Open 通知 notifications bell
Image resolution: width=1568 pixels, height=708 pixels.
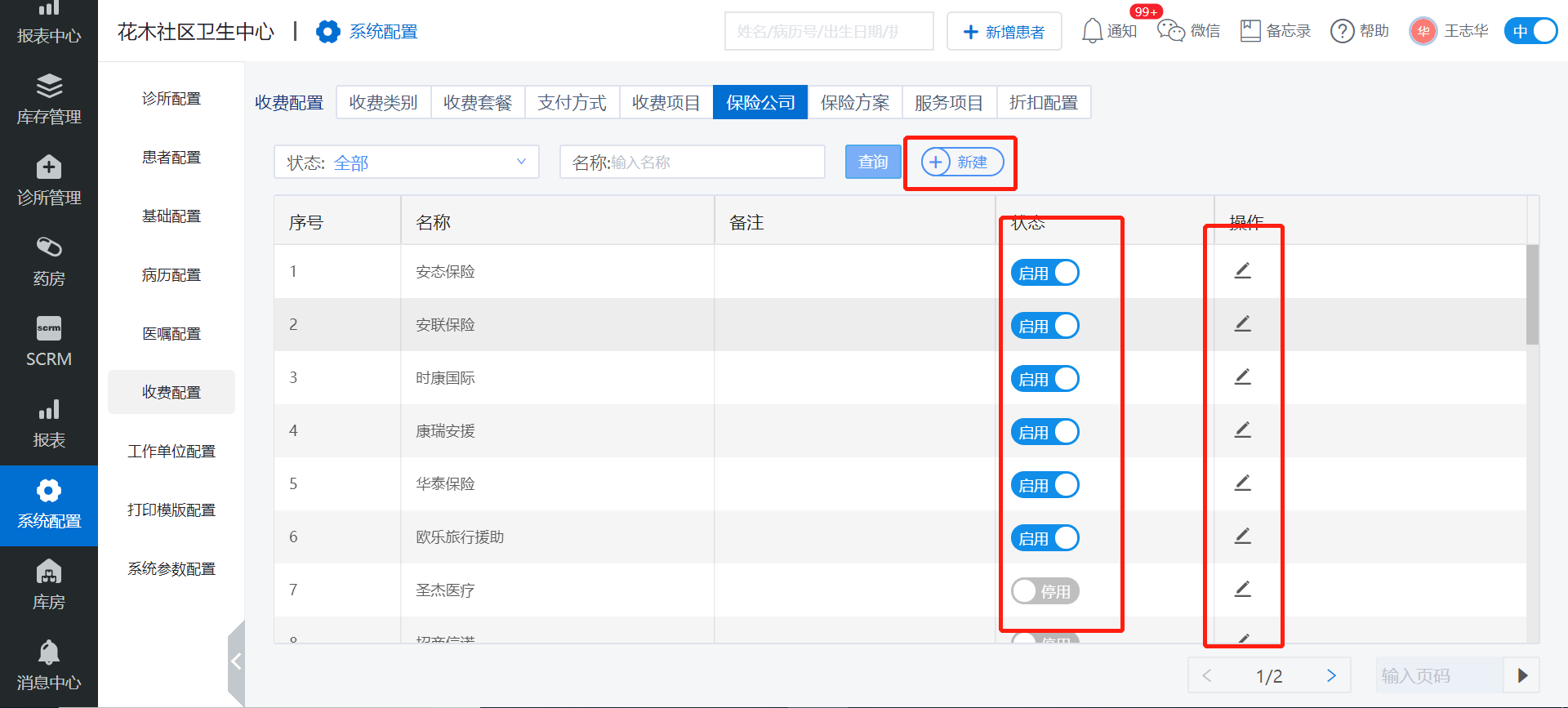pyautogui.click(x=1109, y=31)
